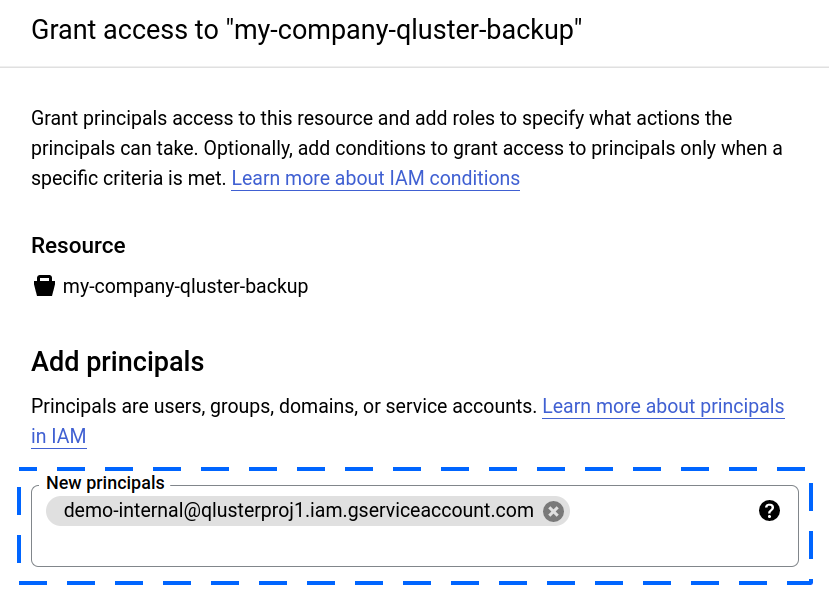
Task: Click "specific criteria is met" text
Action: 128,179
